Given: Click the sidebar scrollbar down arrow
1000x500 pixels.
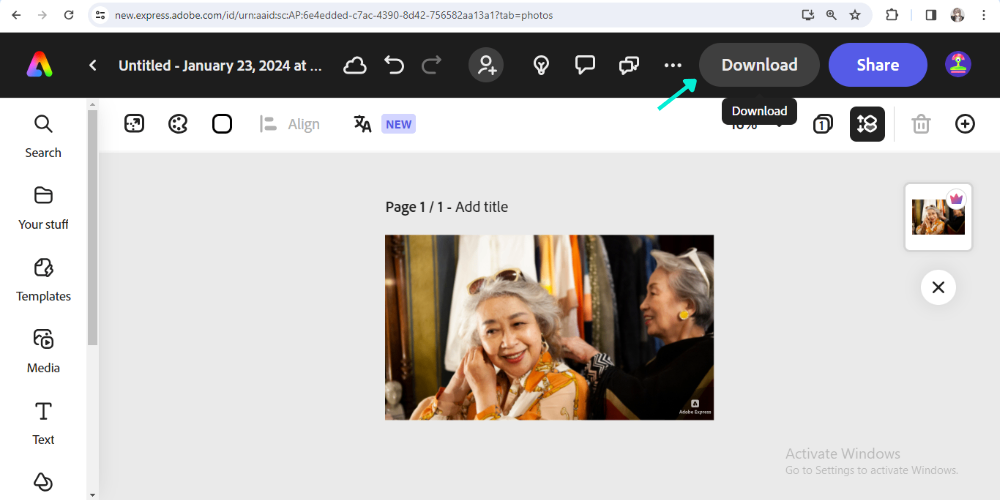Looking at the screenshot, I should click(x=92, y=494).
